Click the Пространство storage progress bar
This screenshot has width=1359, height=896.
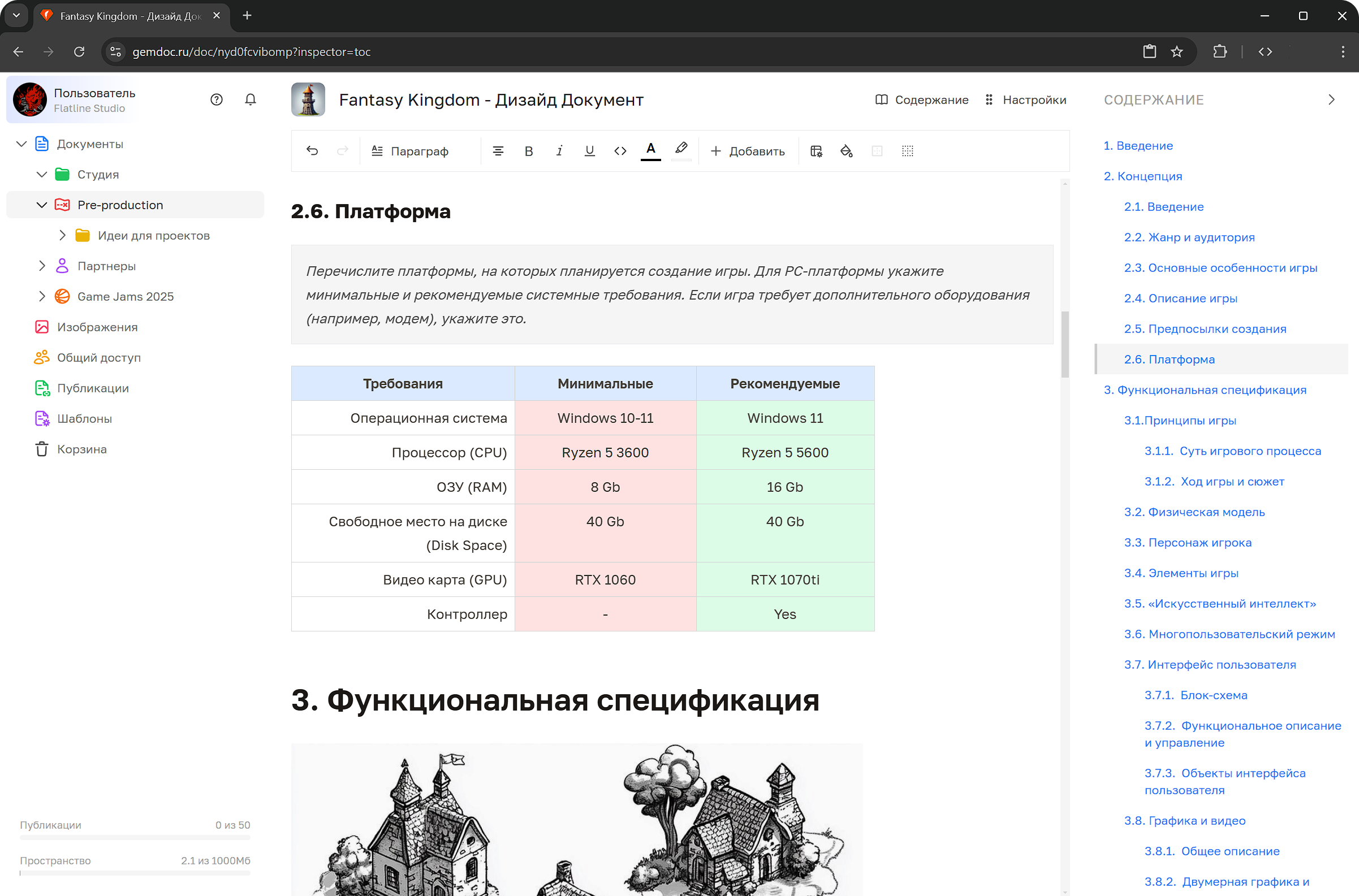pos(135,873)
